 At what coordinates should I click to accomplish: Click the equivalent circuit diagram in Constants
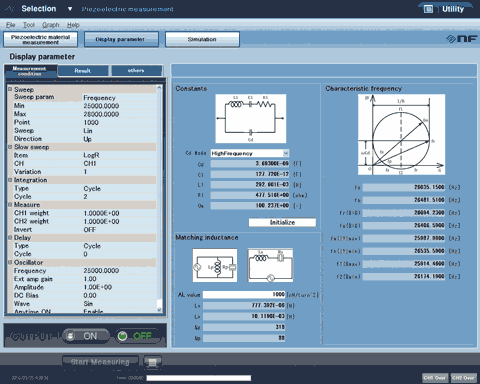coord(251,119)
